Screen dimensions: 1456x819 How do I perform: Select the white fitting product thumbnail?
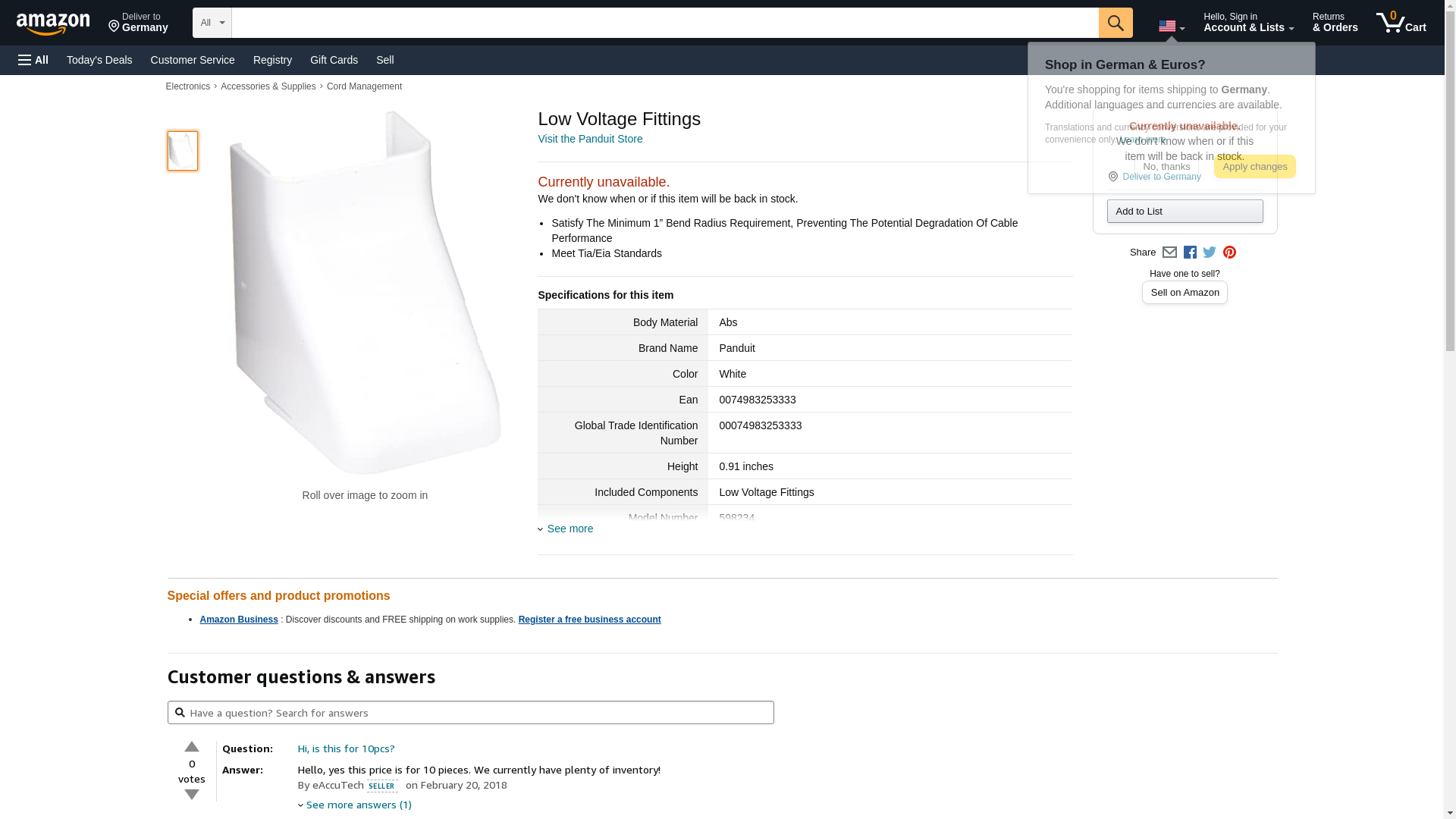coord(183,151)
